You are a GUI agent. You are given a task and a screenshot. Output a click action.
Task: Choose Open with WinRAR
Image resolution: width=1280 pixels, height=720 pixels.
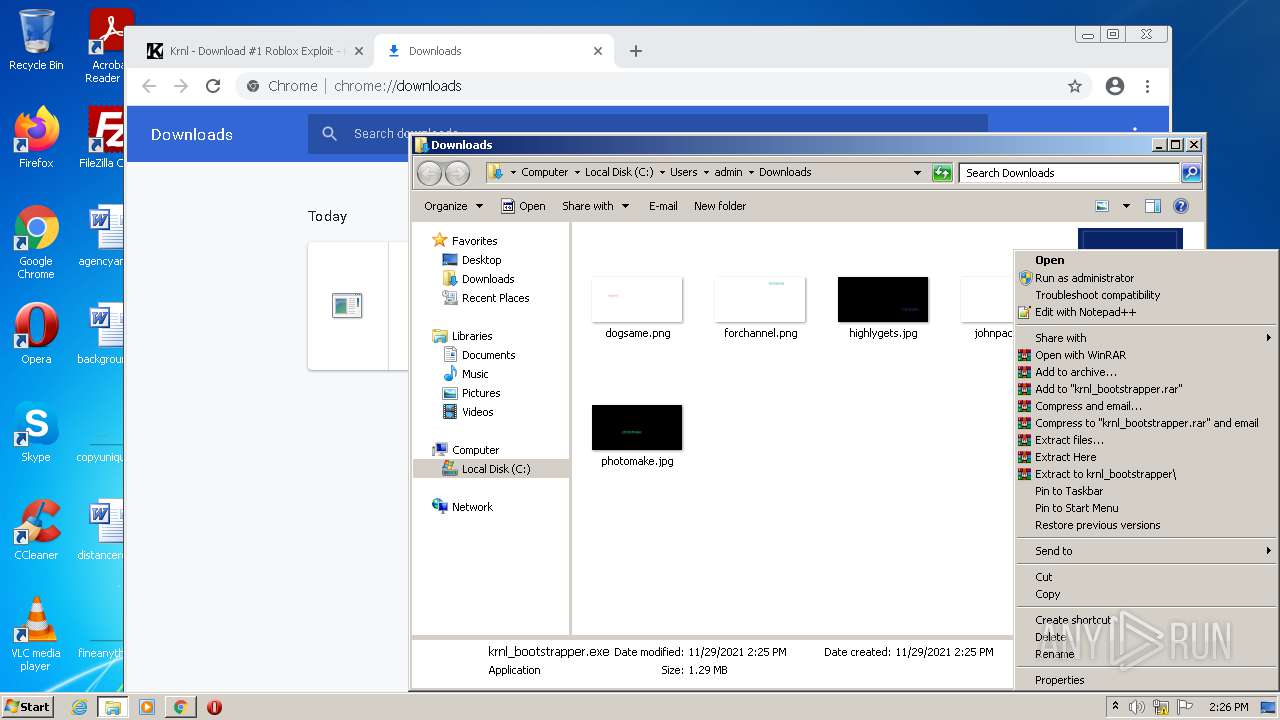coord(1146,355)
